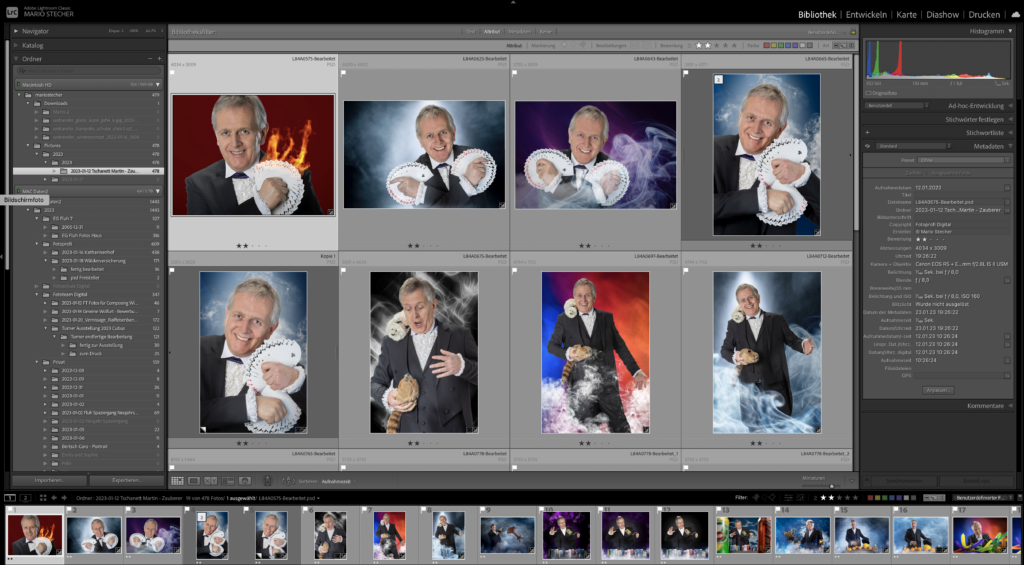This screenshot has height=565, width=1024.
Task: Select the red-background magician photo with flames
Action: [x=253, y=155]
